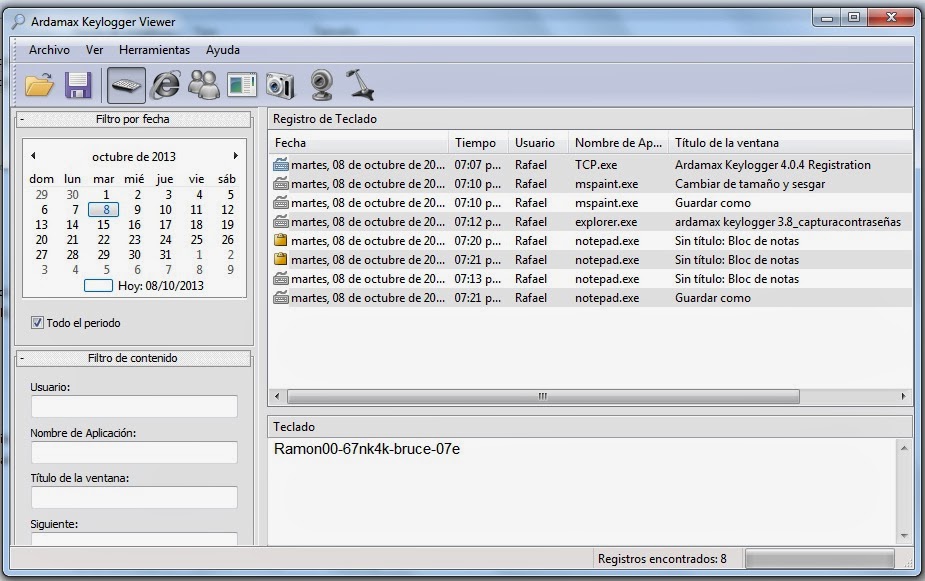The image size is (925, 581).
Task: Click Hoy: 08/10/2013 today link
Action: (x=160, y=285)
